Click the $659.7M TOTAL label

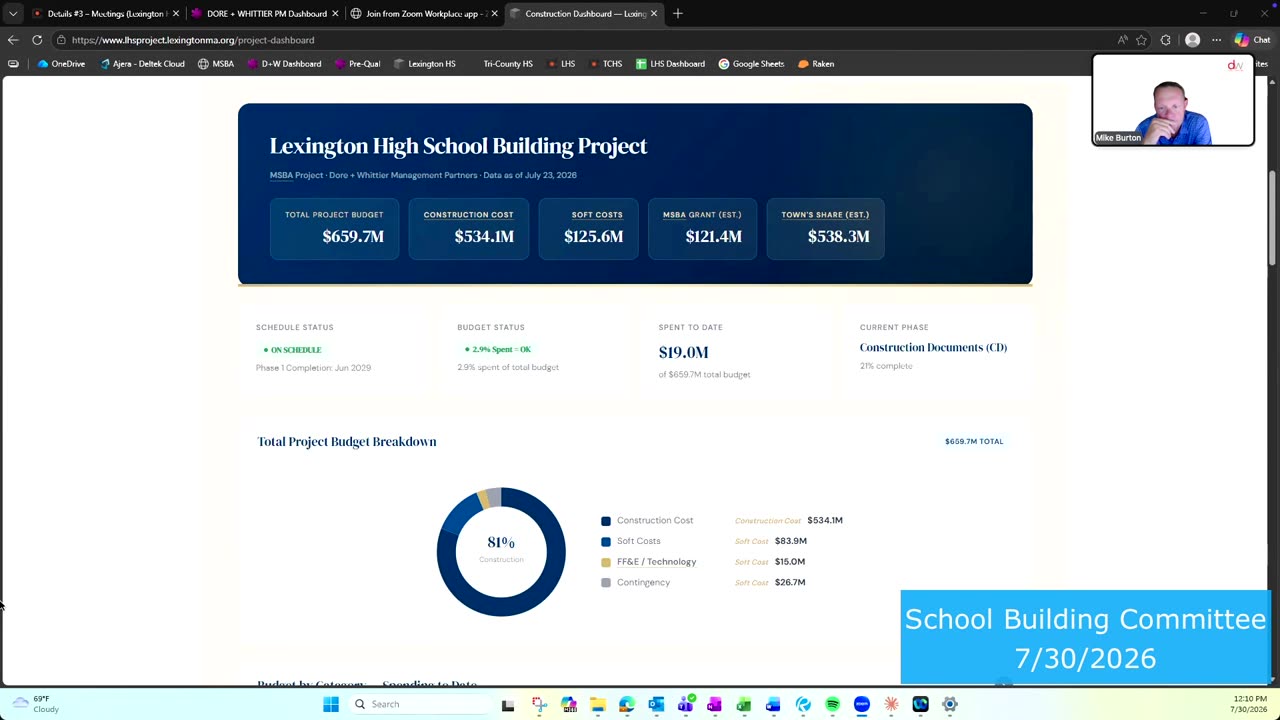point(974,441)
